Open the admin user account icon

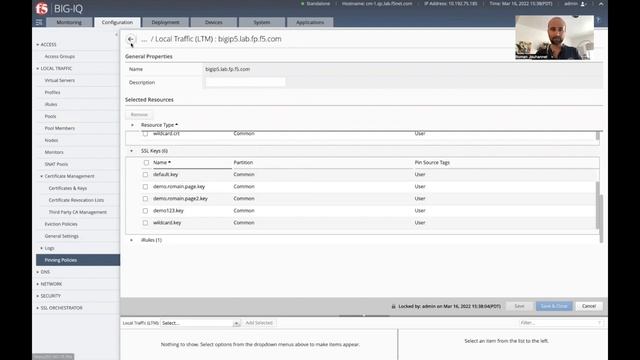(x=583, y=4)
